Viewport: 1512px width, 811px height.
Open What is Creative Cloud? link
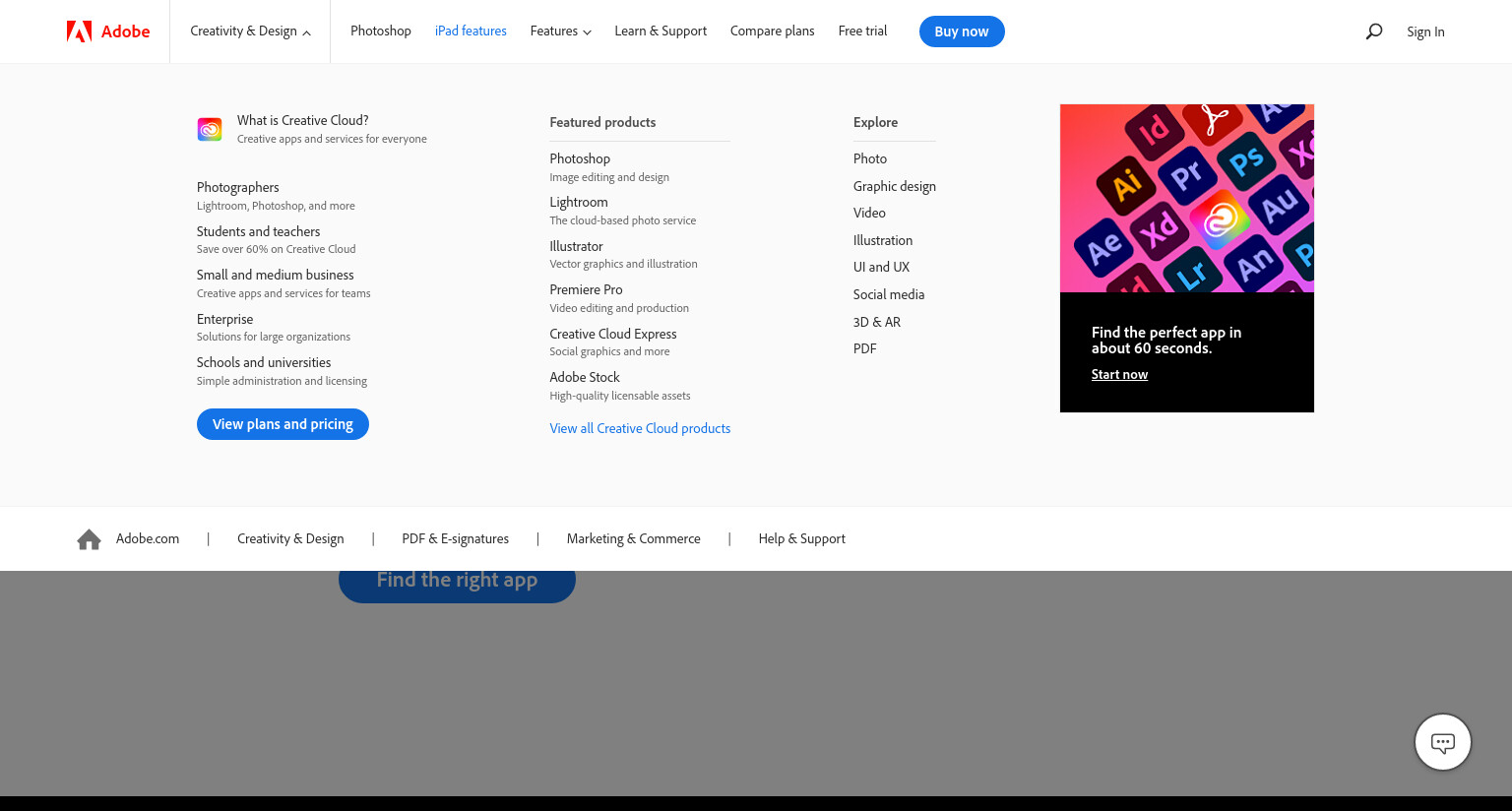click(303, 120)
